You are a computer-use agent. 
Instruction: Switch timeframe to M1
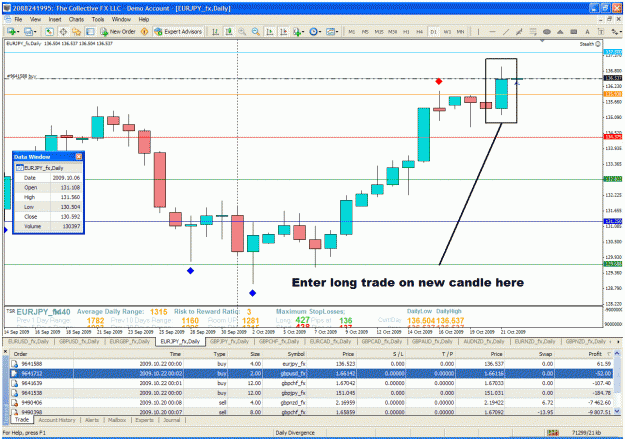352,31
